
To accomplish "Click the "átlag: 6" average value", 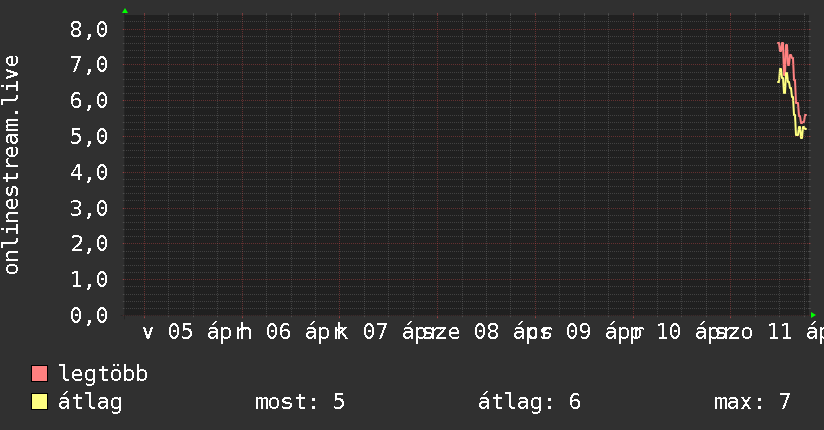I will point(529,402).
